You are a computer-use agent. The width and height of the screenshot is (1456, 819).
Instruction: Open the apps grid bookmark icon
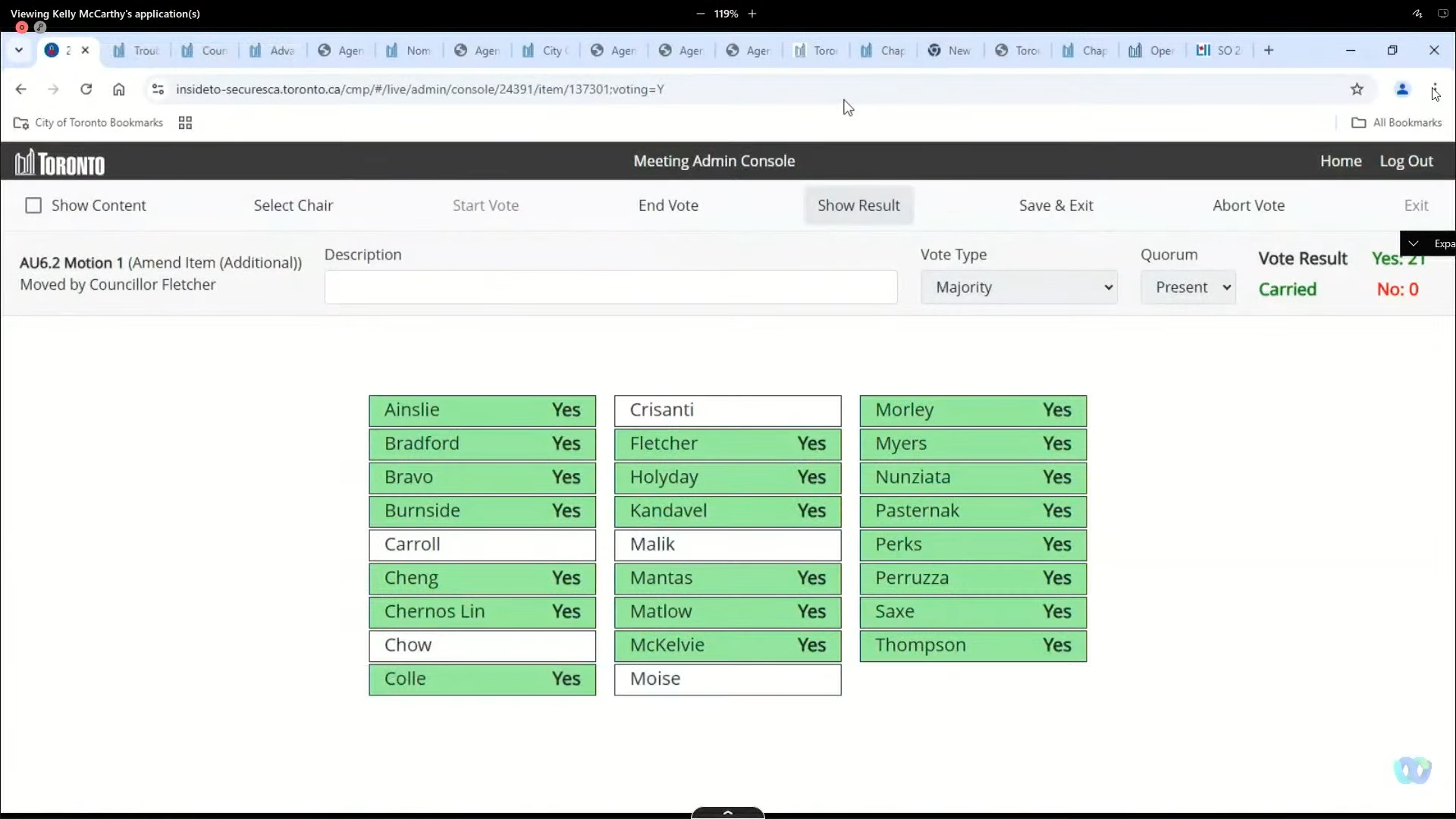pyautogui.click(x=185, y=123)
